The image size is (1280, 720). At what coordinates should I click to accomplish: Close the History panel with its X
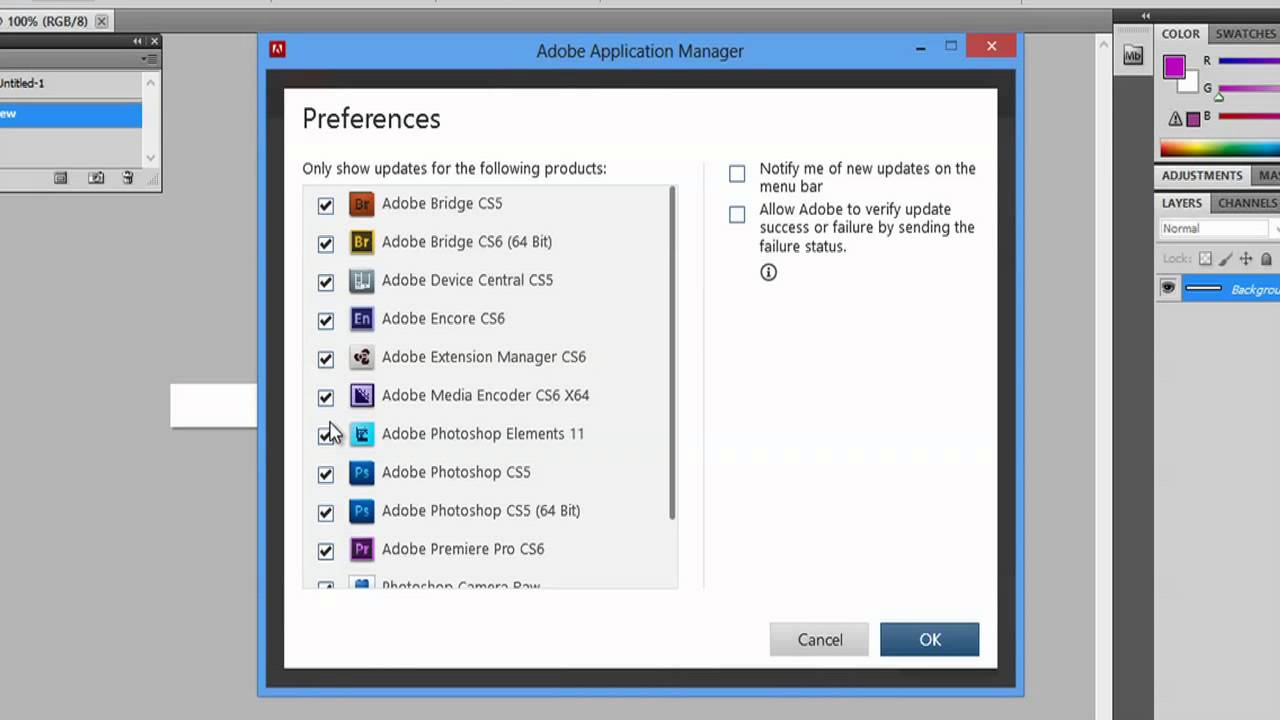155,41
